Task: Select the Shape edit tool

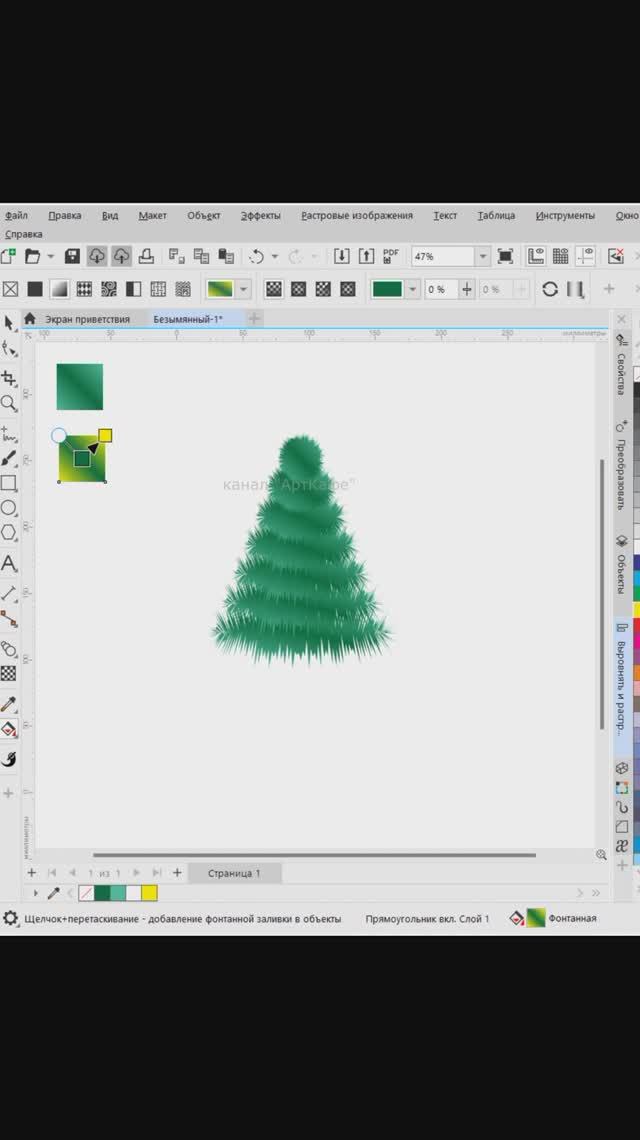Action: pos(9,349)
